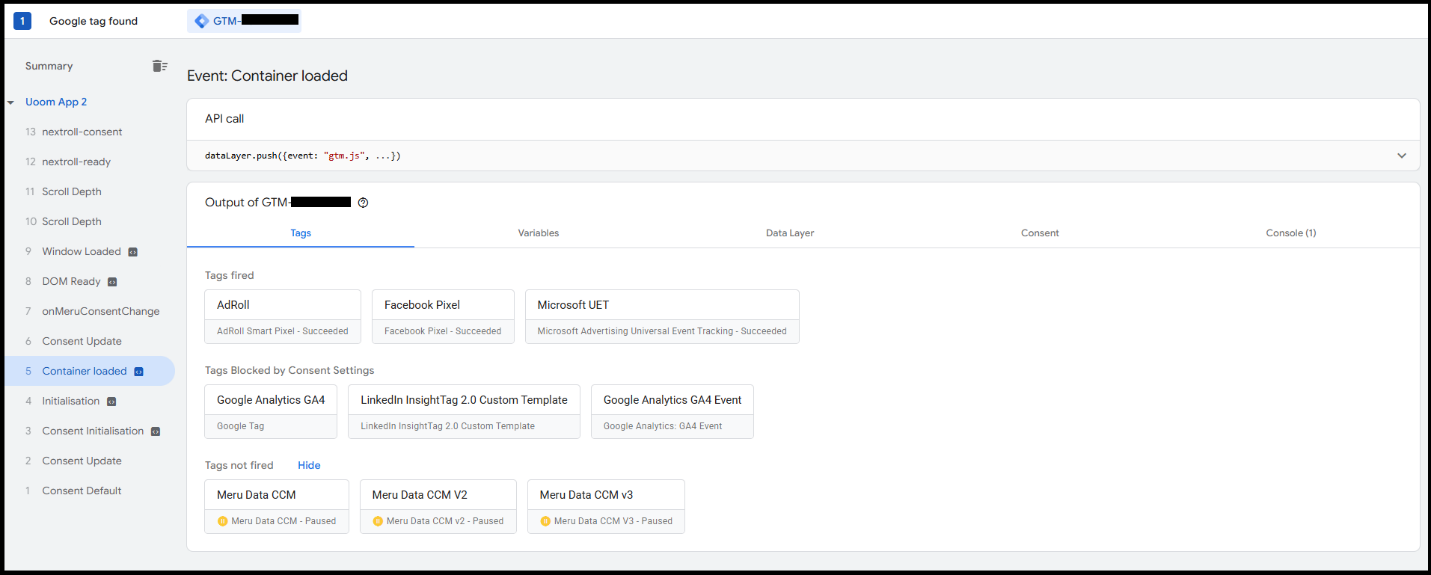Expand the dataLayer.push API call chevron
Image resolution: width=1431 pixels, height=575 pixels.
coord(1401,156)
